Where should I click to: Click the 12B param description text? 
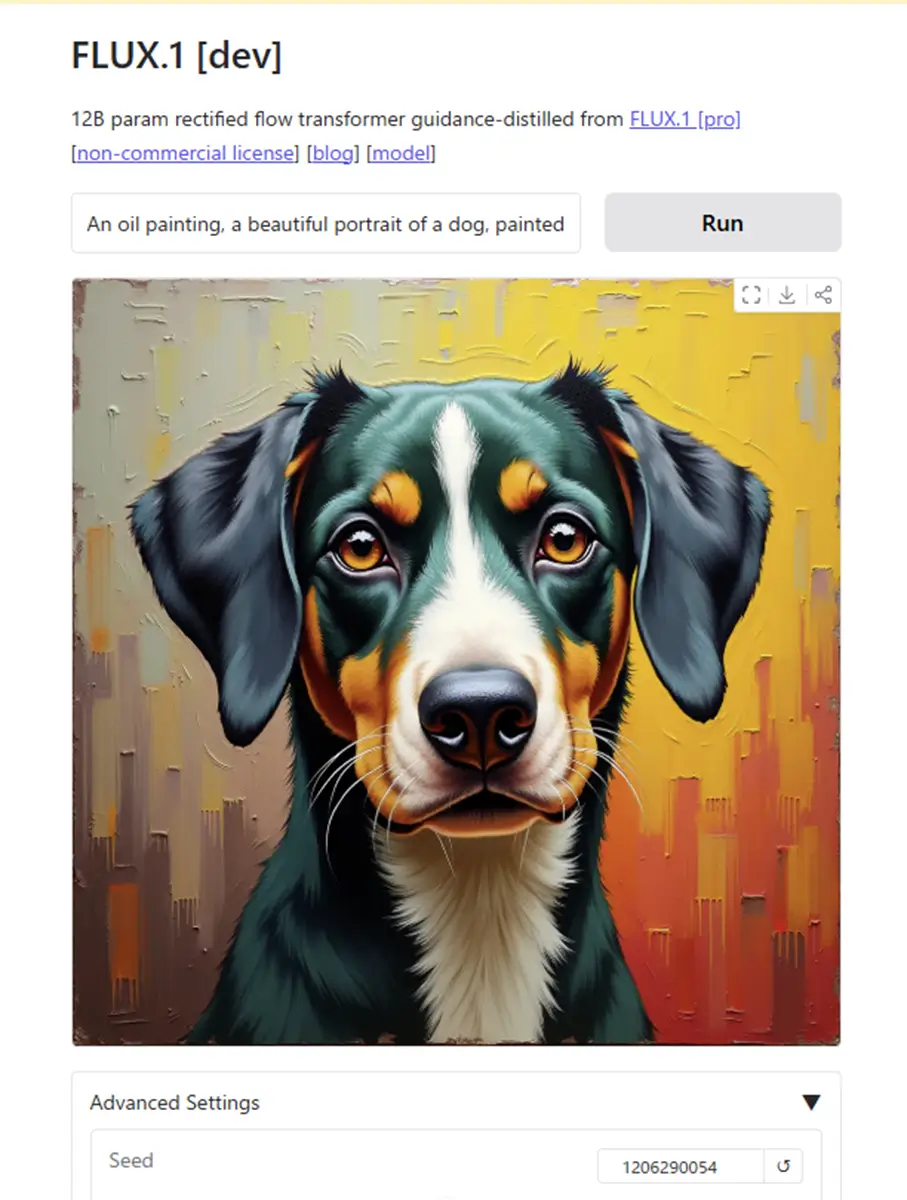click(348, 120)
